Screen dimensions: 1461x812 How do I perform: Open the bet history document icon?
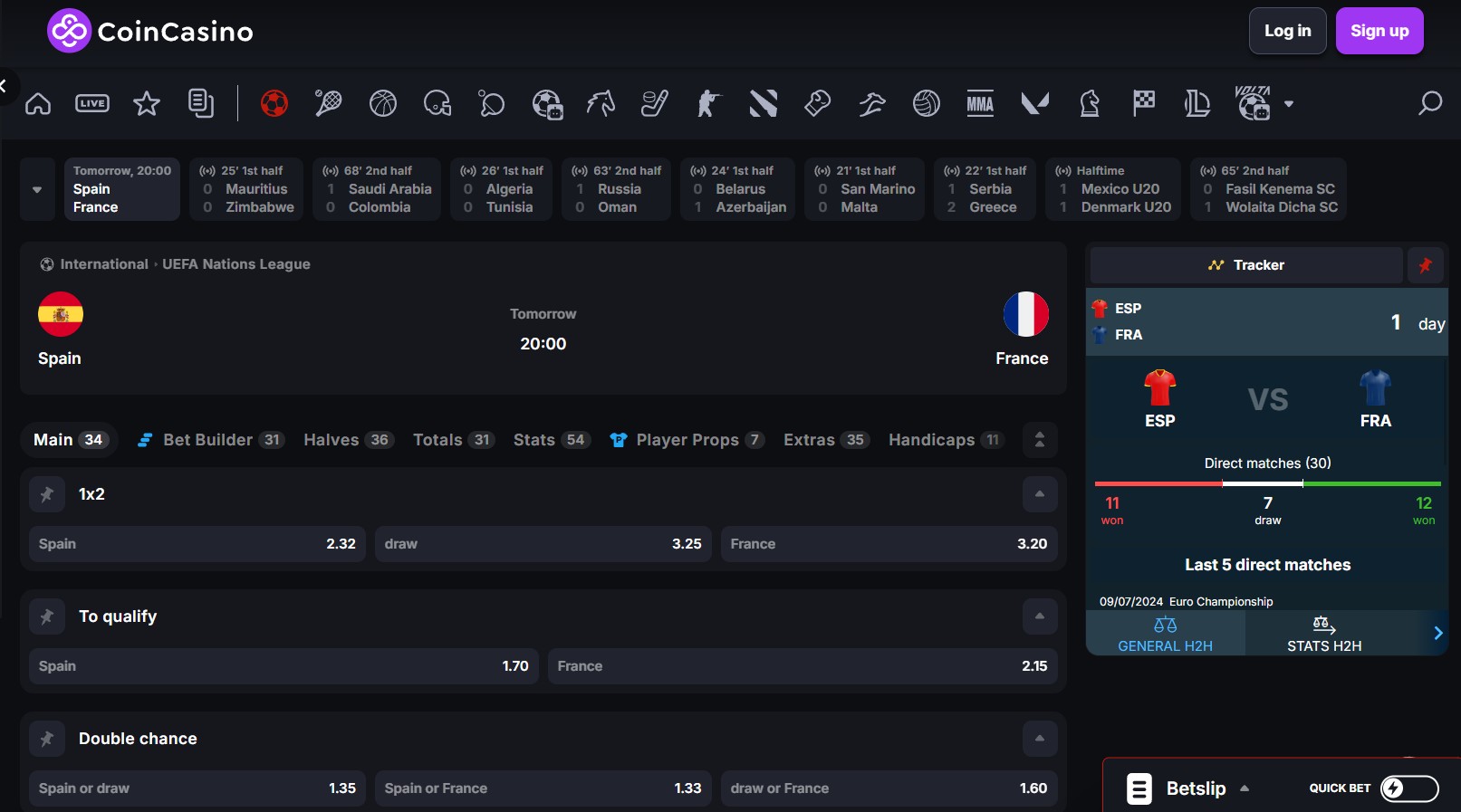click(x=201, y=103)
